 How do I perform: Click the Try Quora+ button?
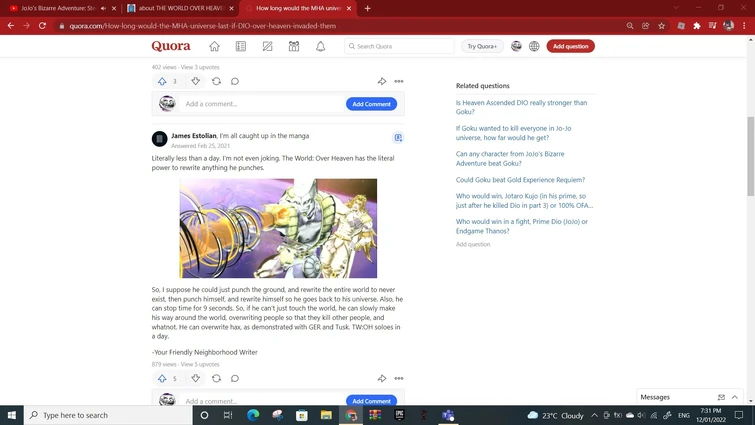coord(482,46)
